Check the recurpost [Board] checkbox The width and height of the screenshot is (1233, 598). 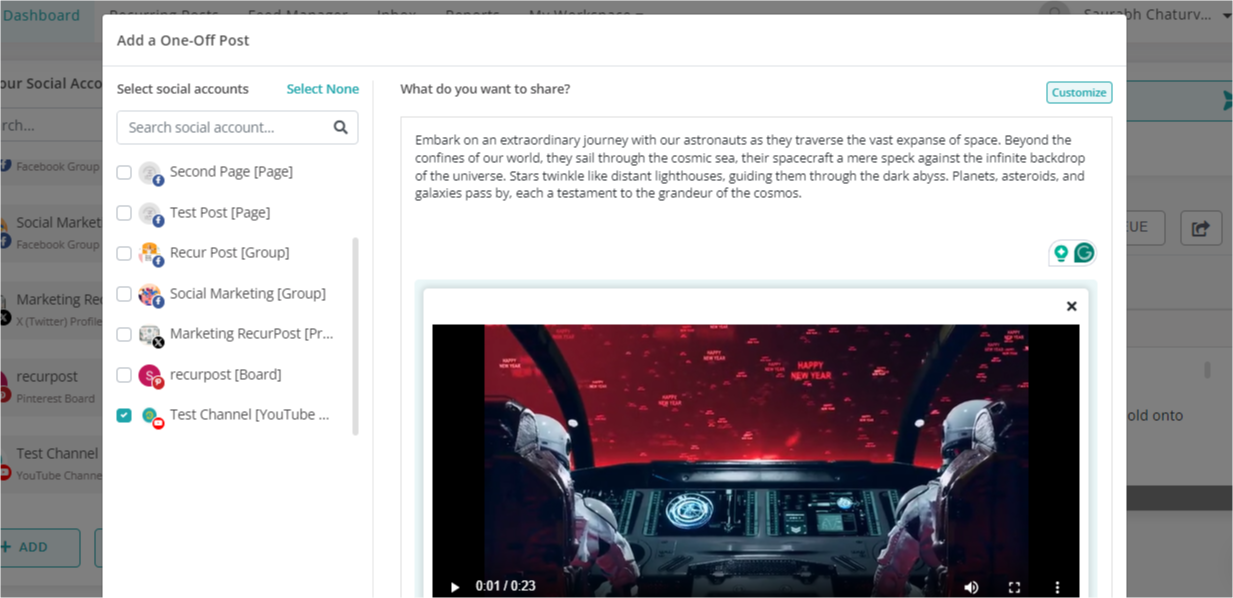pyautogui.click(x=124, y=375)
